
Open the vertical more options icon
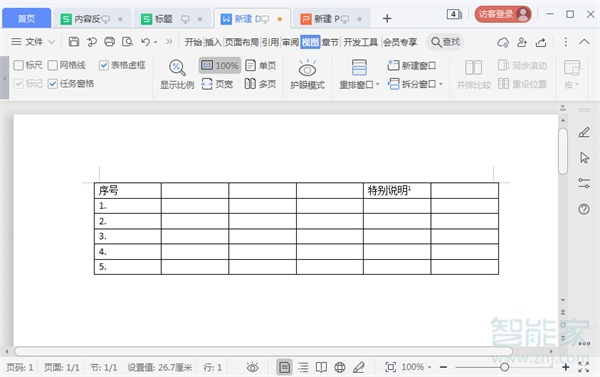click(x=566, y=42)
